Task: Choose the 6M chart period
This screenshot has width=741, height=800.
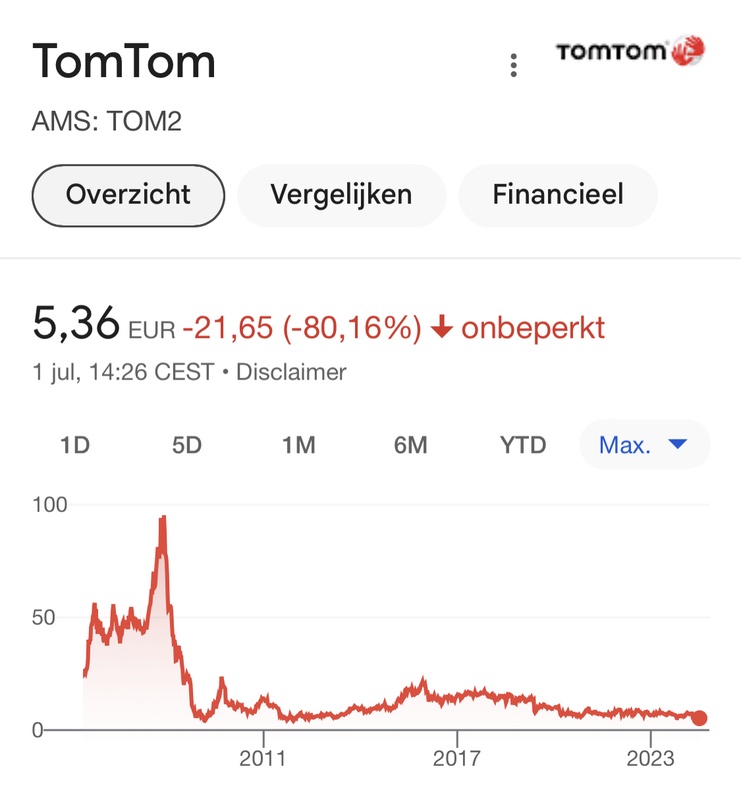Action: click(411, 445)
